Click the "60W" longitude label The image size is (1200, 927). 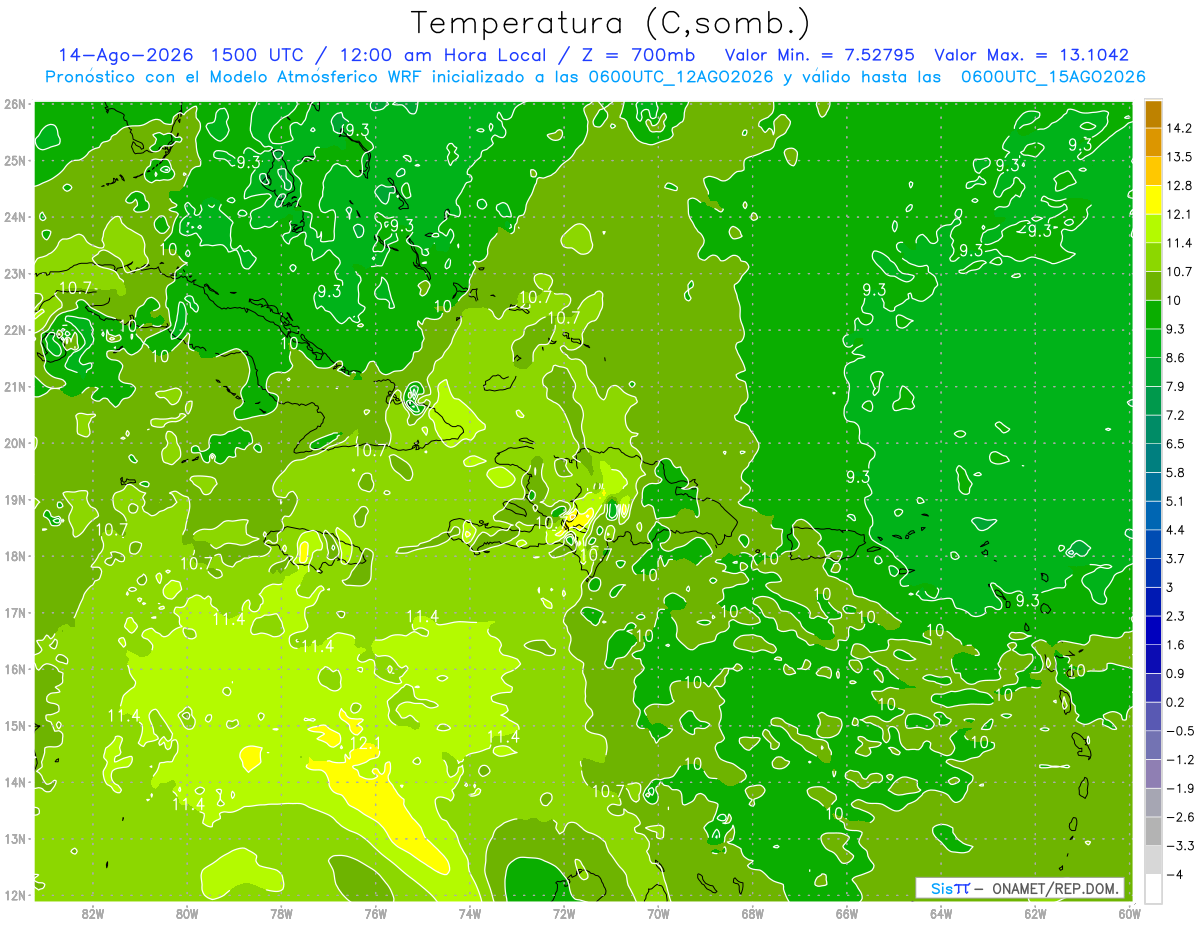coord(1129,913)
